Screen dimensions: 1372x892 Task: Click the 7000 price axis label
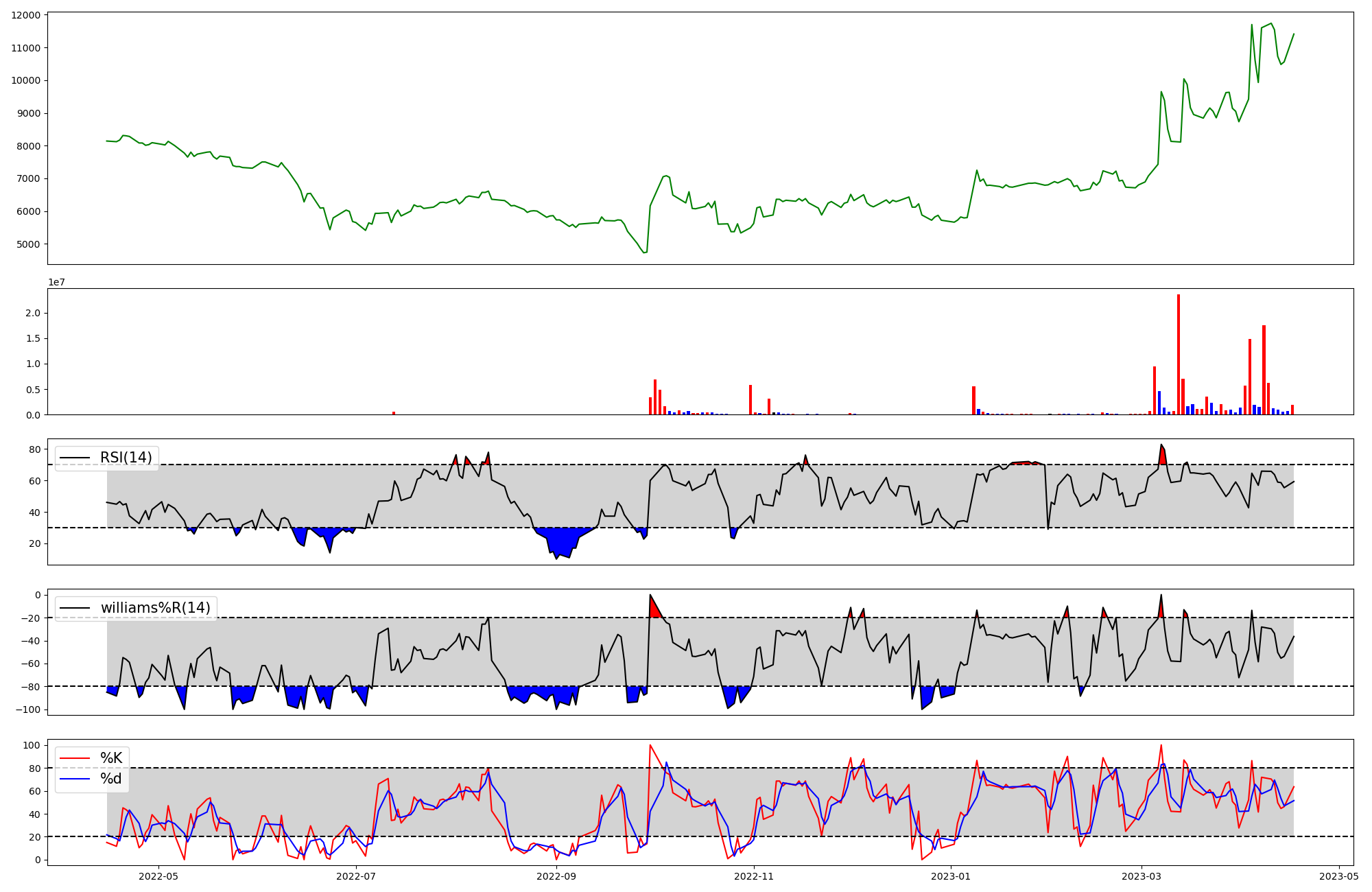coord(28,178)
